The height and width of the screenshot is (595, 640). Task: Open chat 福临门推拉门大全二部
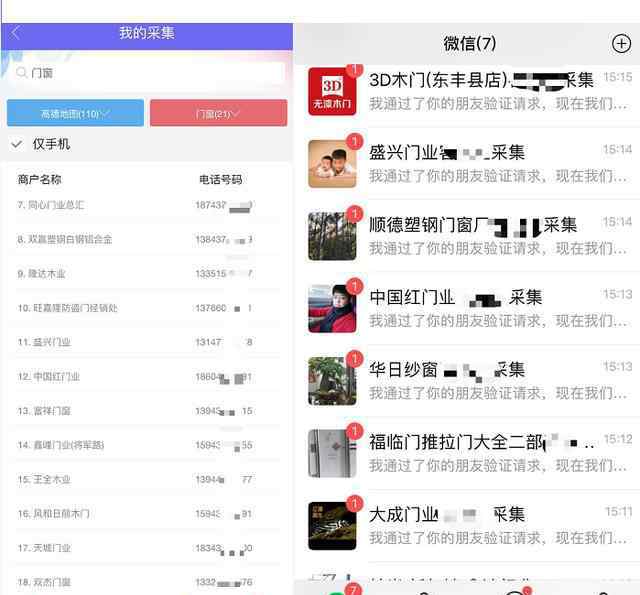point(467,453)
